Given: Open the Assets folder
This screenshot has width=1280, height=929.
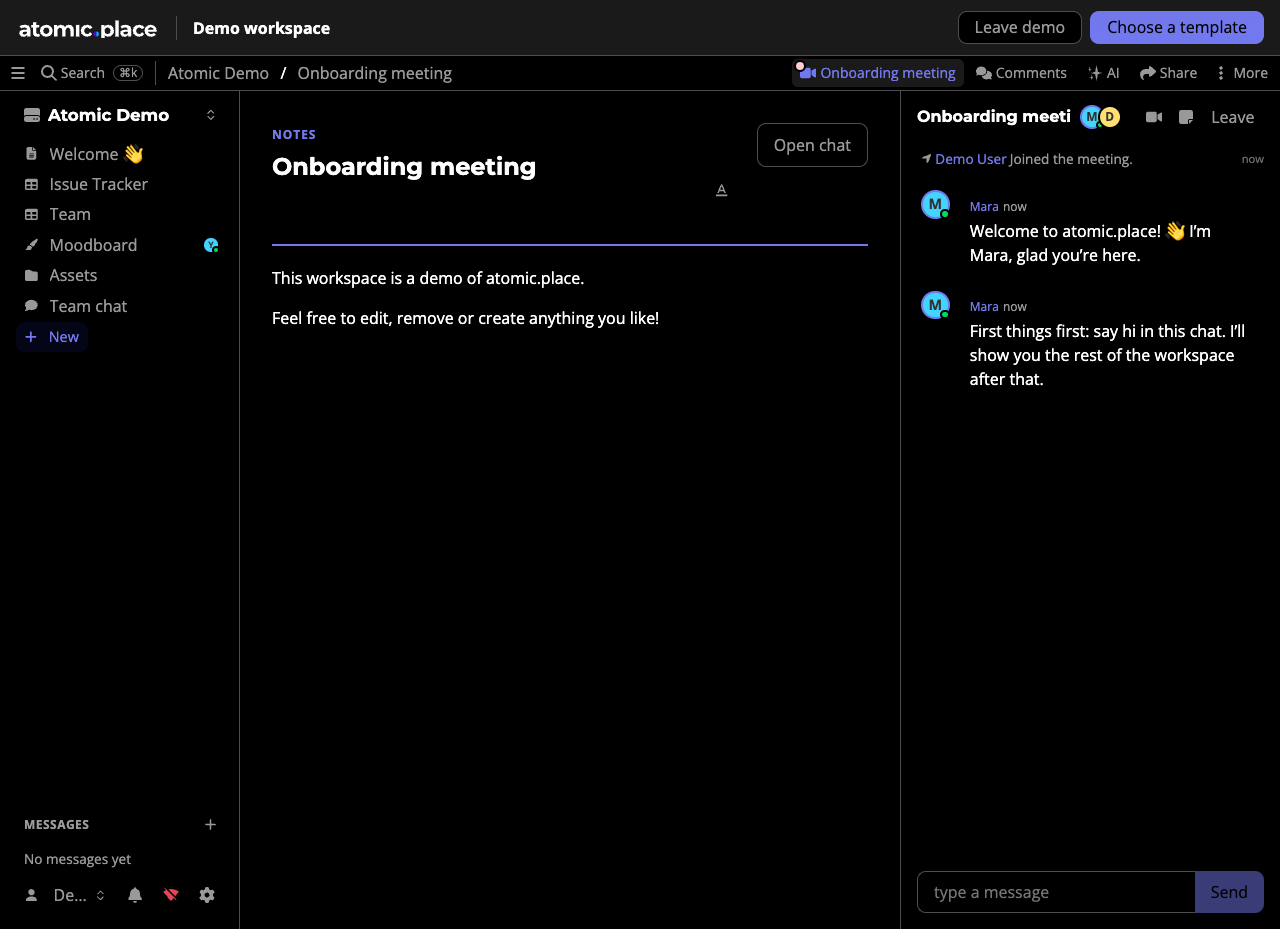Looking at the screenshot, I should [x=73, y=275].
